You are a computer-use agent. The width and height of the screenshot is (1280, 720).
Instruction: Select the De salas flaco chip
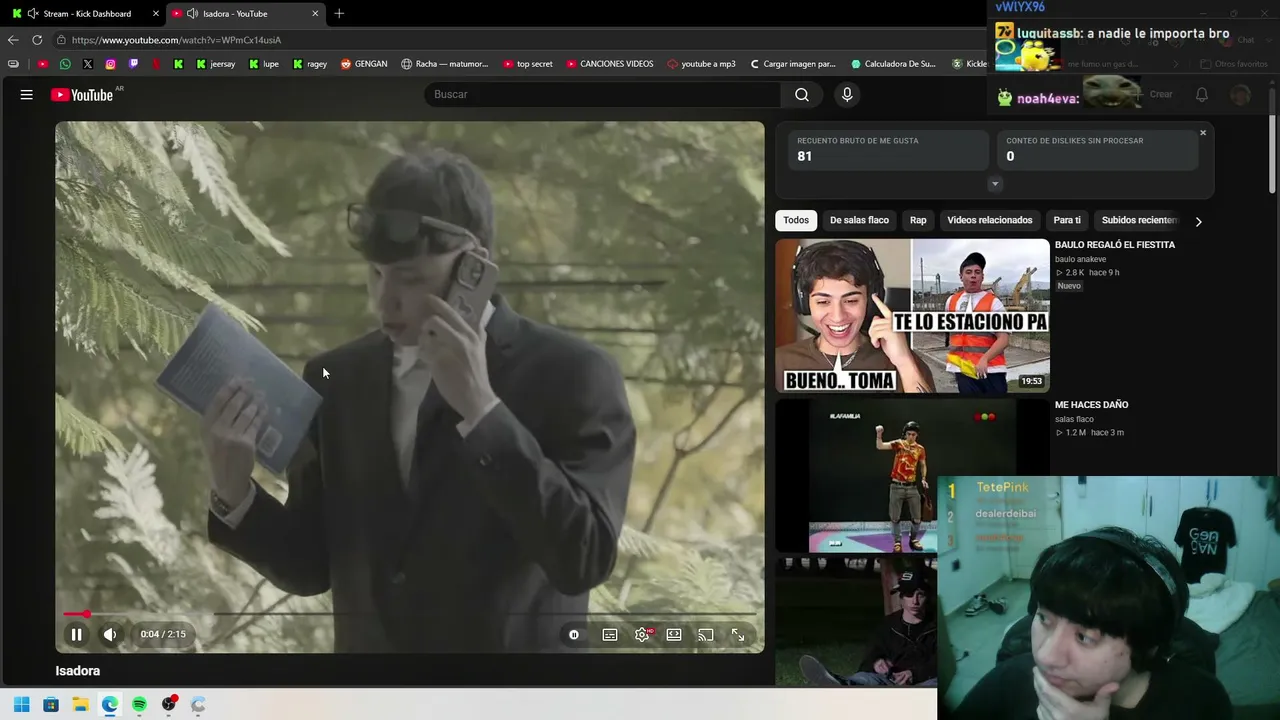click(x=859, y=220)
